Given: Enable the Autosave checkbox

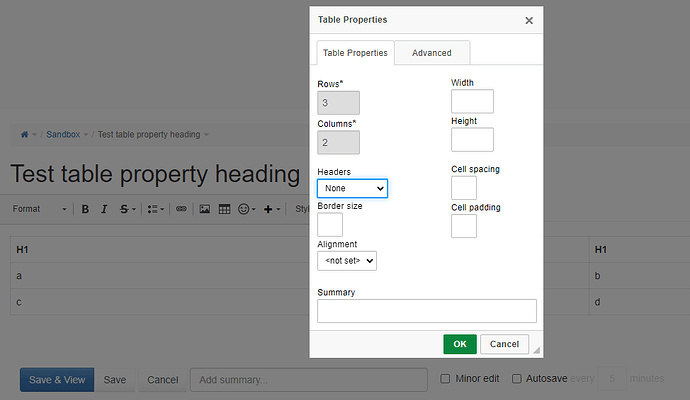Looking at the screenshot, I should (517, 378).
